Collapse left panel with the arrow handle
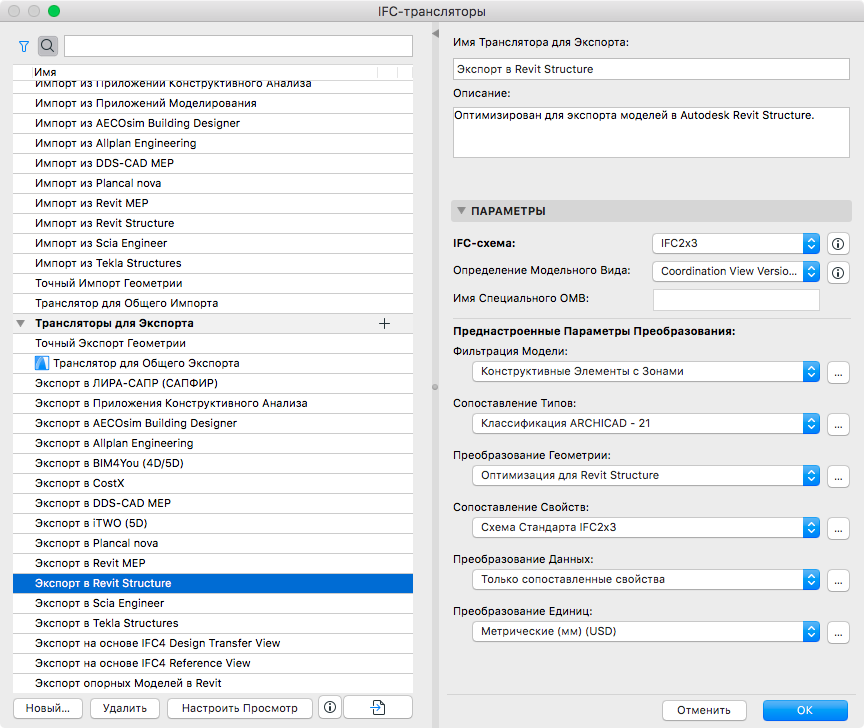 point(435,34)
